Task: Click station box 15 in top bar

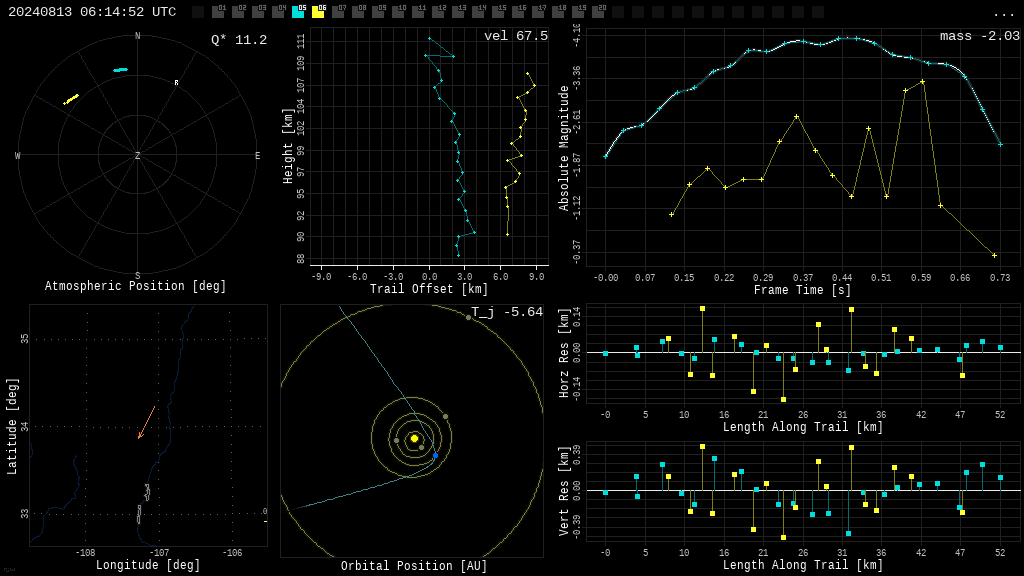Action: 498,12
